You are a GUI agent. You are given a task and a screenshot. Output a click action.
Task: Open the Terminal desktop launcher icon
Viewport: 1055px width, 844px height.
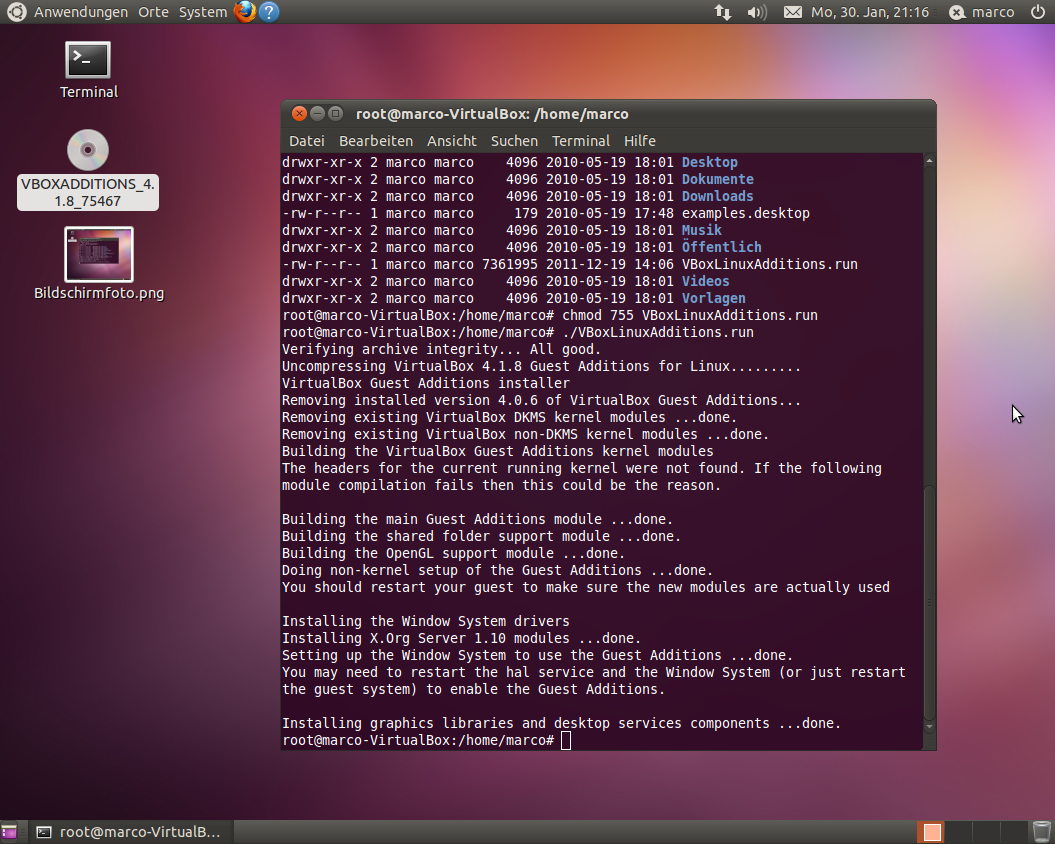(88, 61)
